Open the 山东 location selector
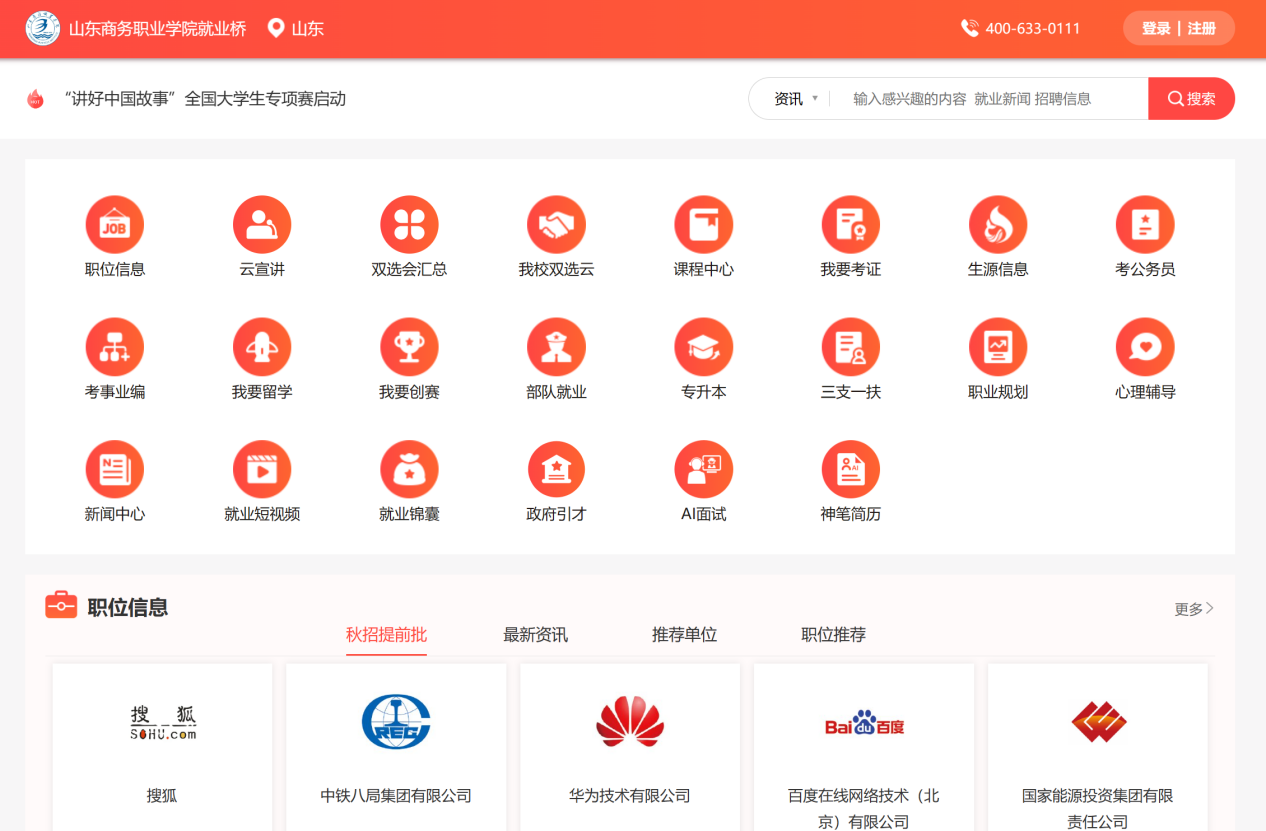 tap(297, 29)
